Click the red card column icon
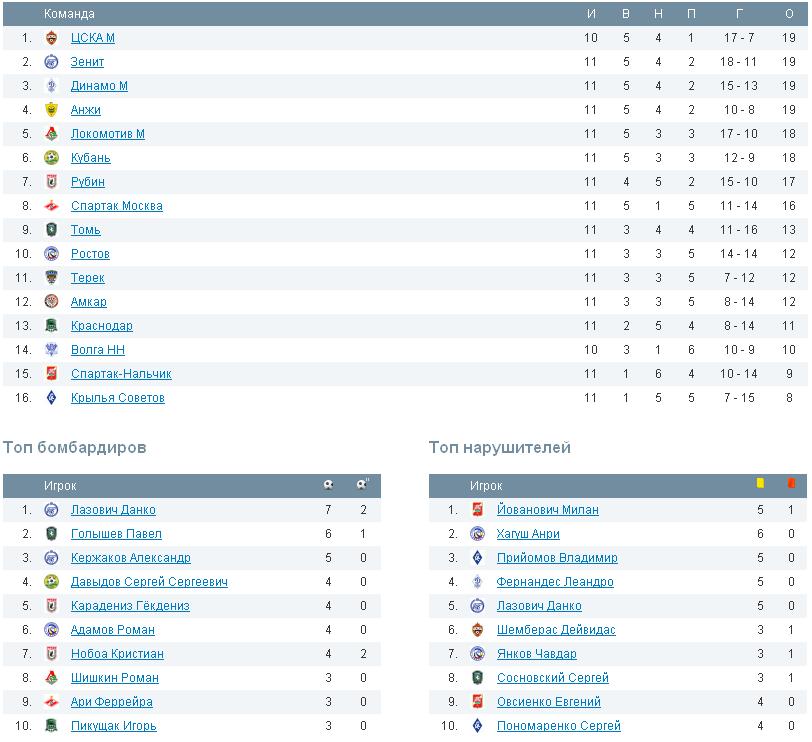The width and height of the screenshot is (812, 742). point(791,484)
